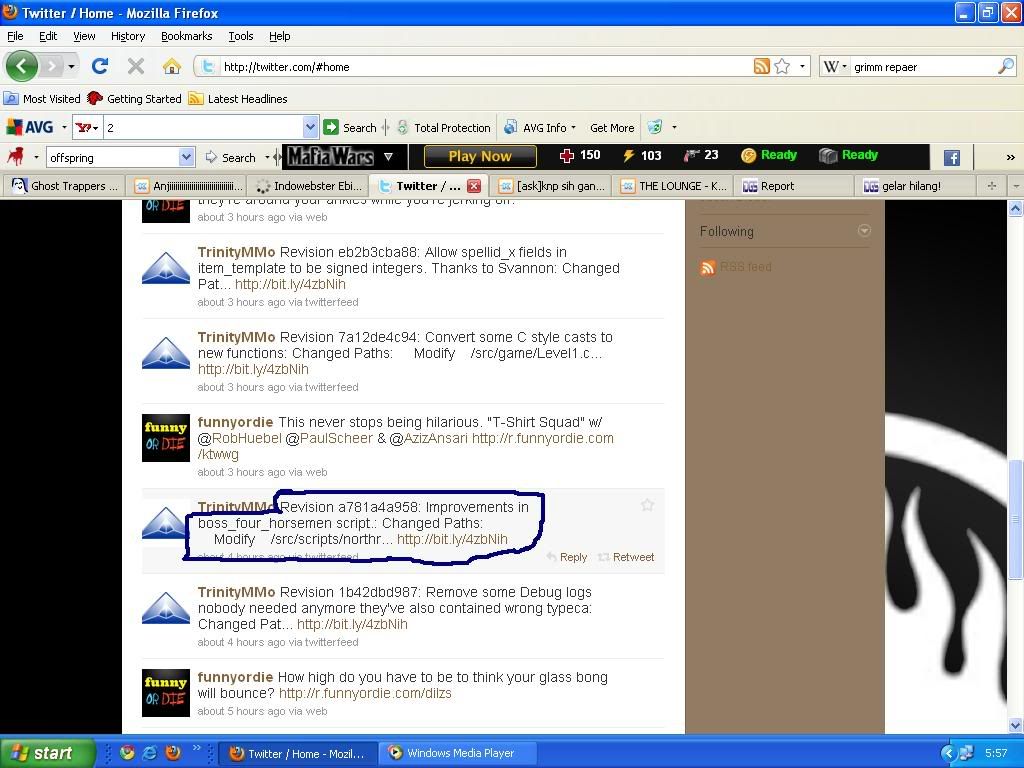Show more toolbar items with chevron
This screenshot has height=768, width=1024.
click(x=1010, y=157)
